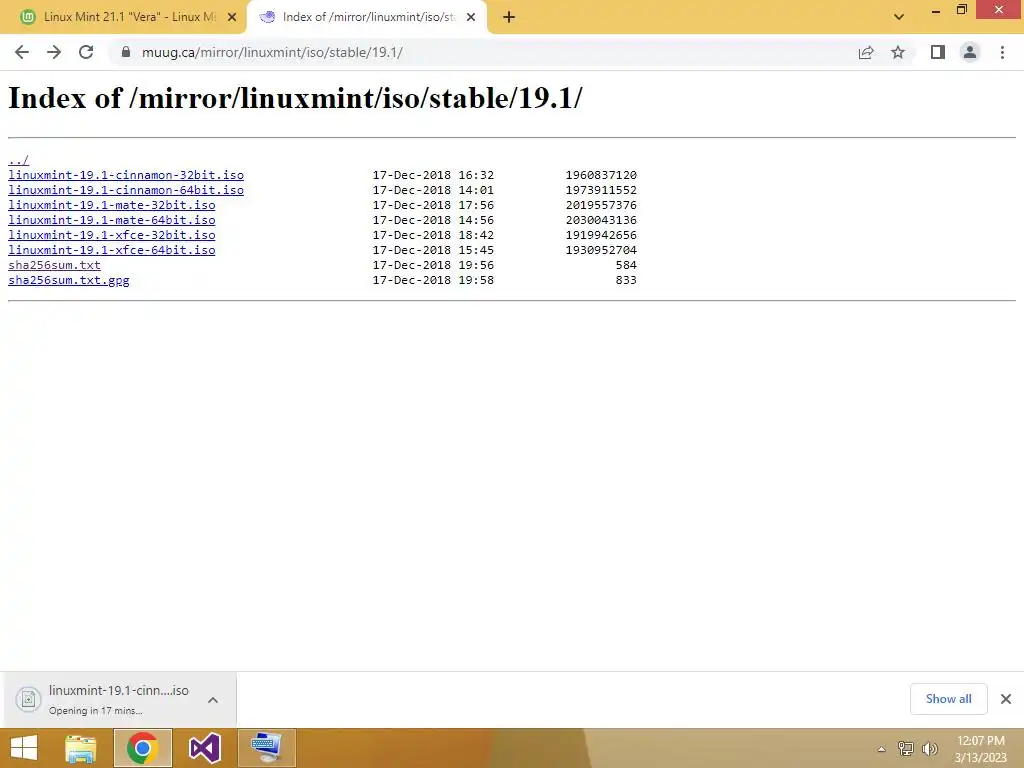This screenshot has height=768, width=1024.
Task: Share this page icon
Action: click(866, 52)
